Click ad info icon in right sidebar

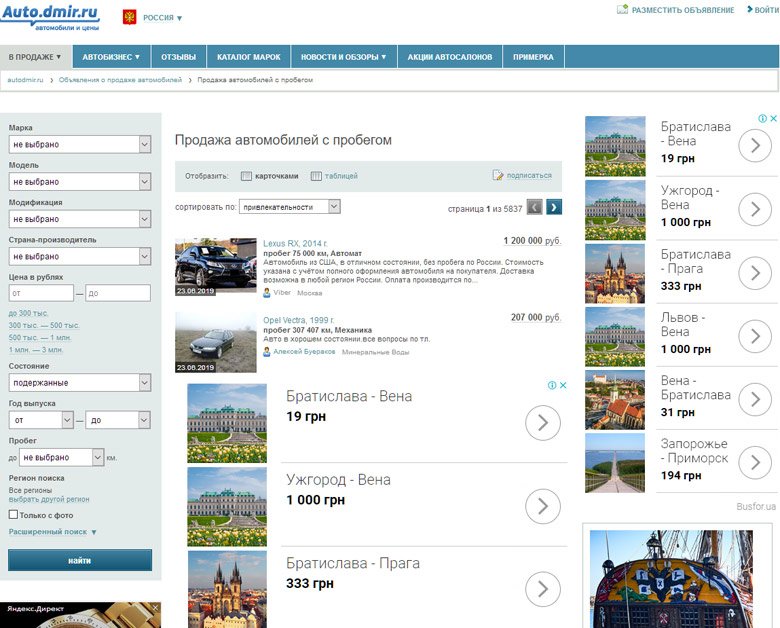coord(762,118)
